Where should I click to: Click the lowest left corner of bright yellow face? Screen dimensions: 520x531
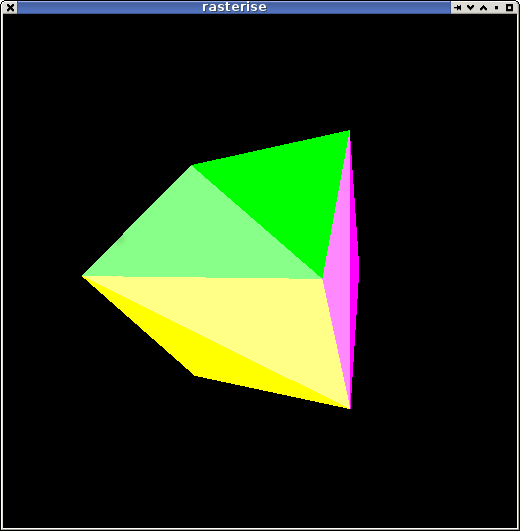tap(194, 376)
